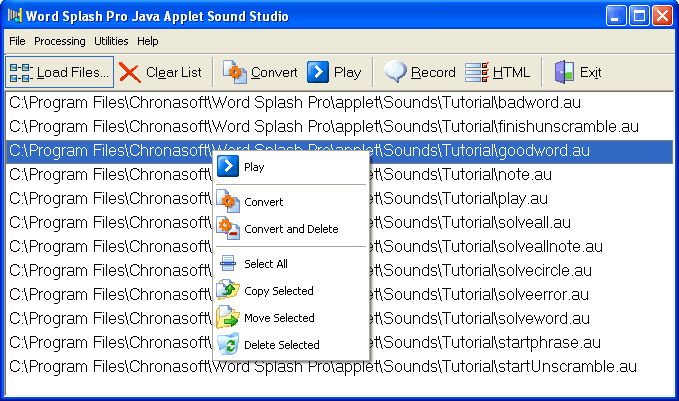
Task: Open the Processing menu
Action: [x=60, y=41]
